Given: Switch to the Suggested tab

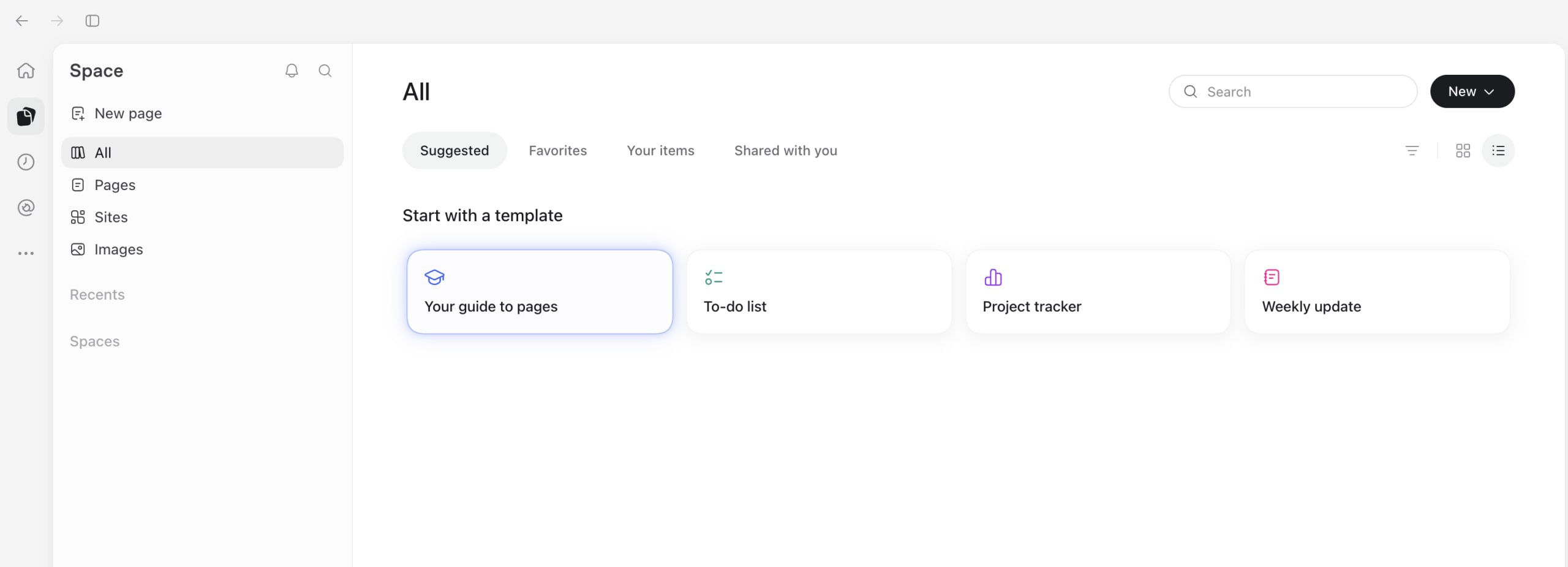Looking at the screenshot, I should pos(454,151).
